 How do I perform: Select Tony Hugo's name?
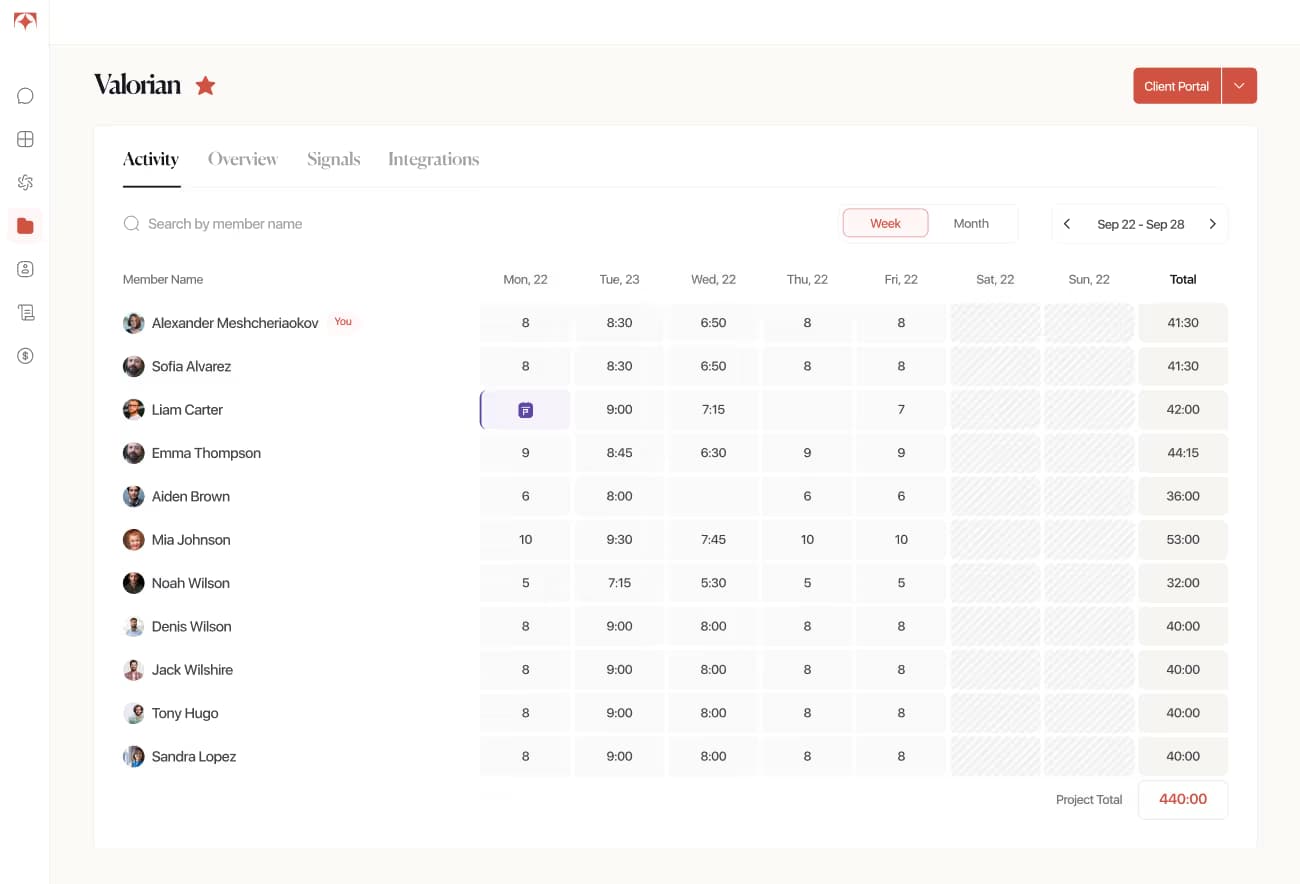tap(185, 713)
